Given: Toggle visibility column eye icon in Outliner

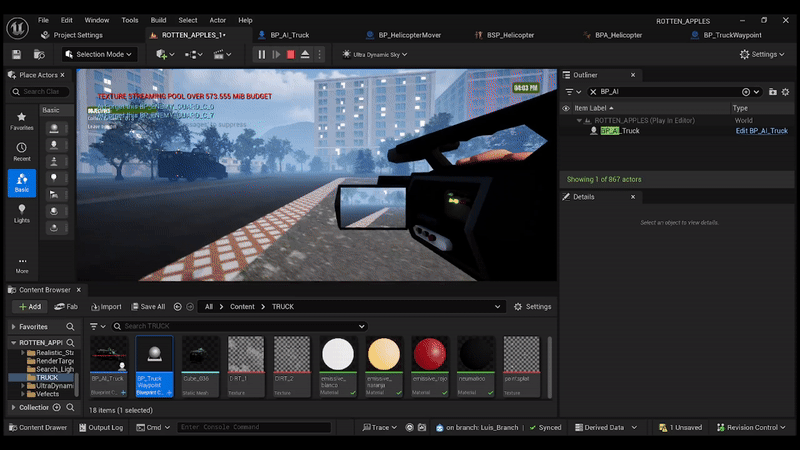Looking at the screenshot, I should coord(566,108).
